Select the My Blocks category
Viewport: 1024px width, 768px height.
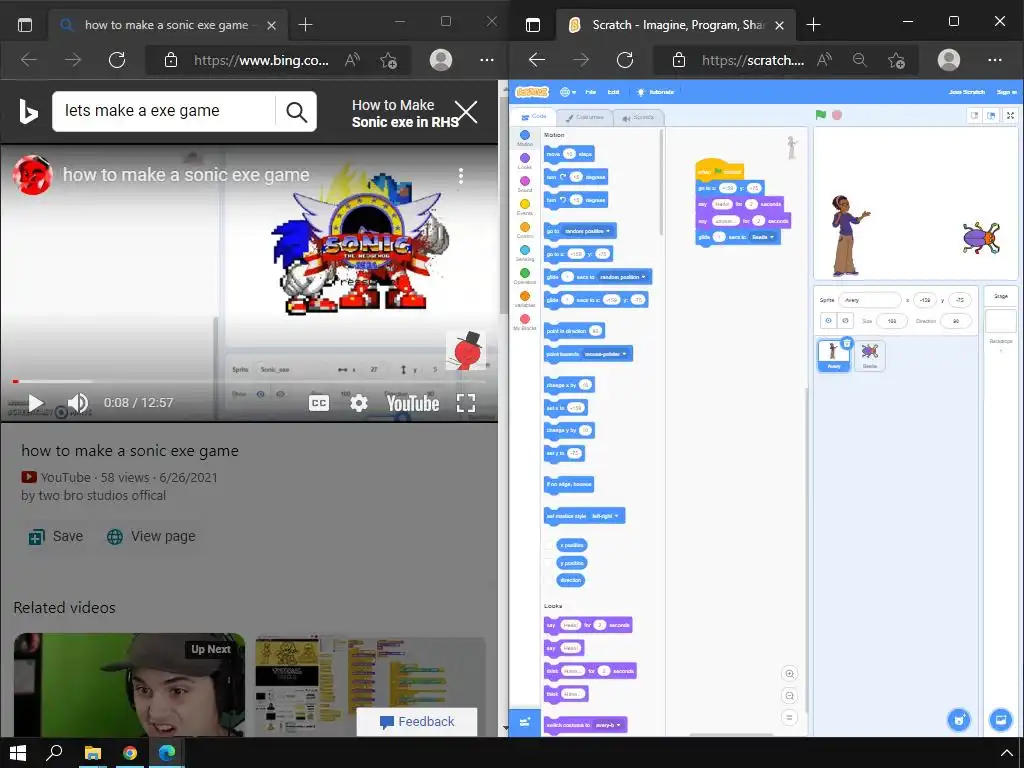coord(524,323)
